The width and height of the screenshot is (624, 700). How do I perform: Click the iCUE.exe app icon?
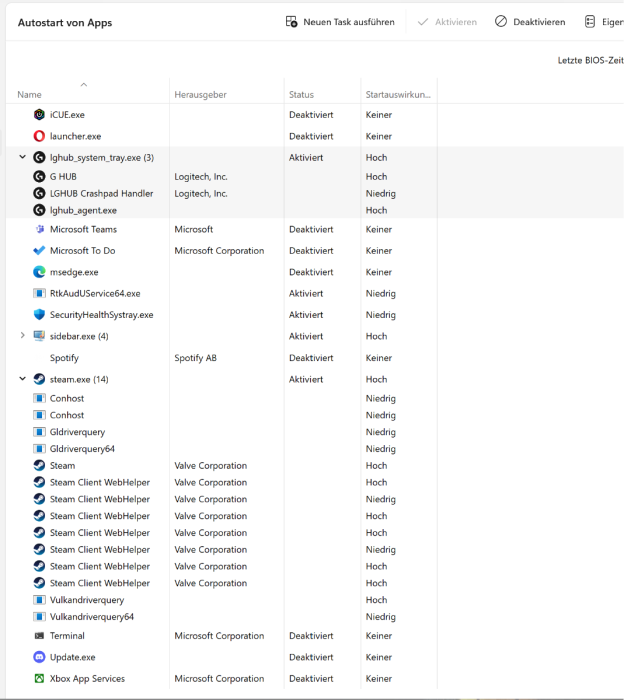click(x=39, y=115)
